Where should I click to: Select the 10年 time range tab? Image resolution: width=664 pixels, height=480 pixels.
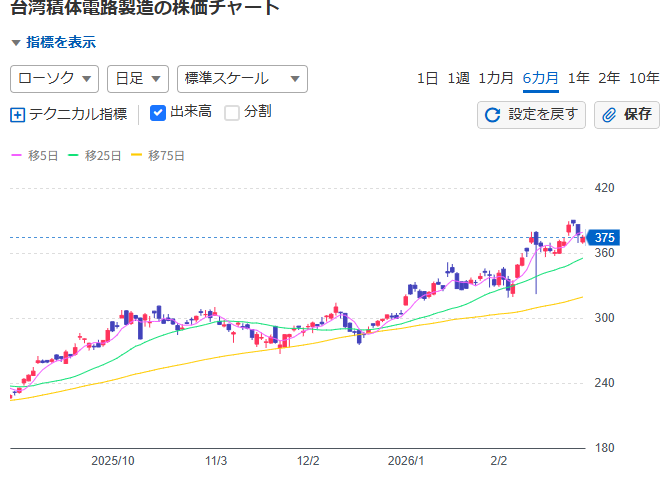click(644, 78)
